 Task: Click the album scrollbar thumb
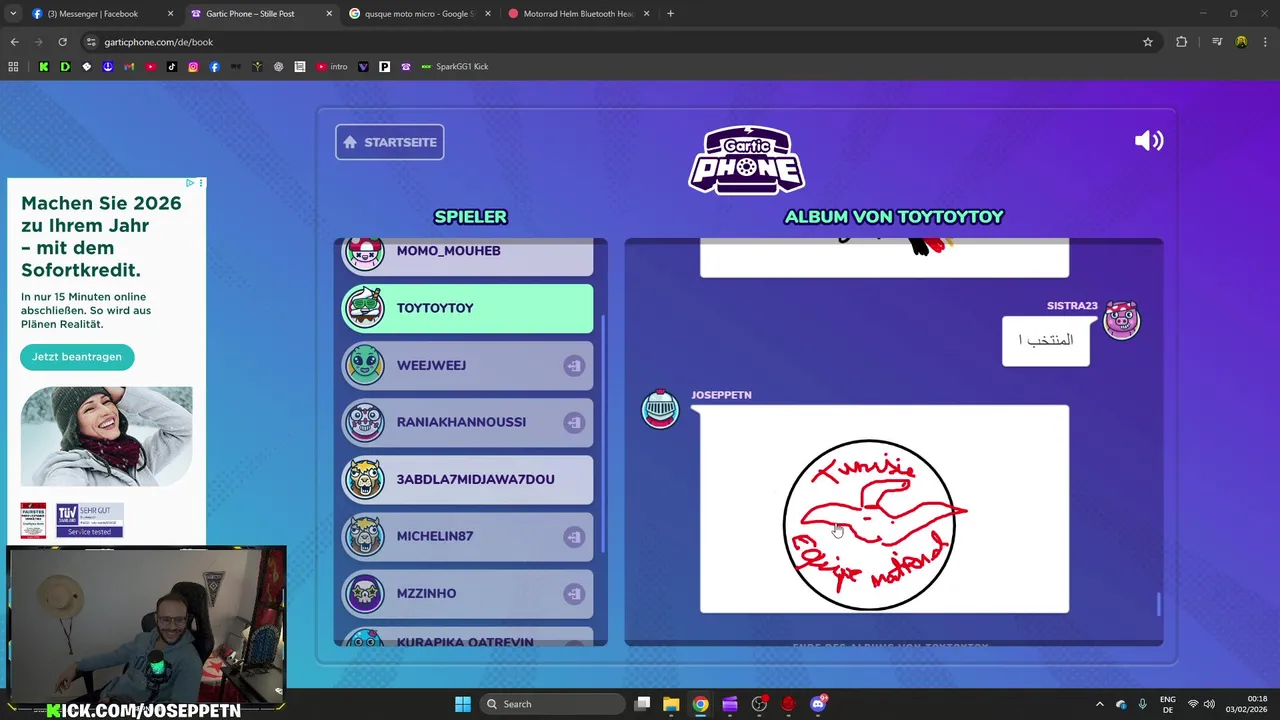(1158, 604)
